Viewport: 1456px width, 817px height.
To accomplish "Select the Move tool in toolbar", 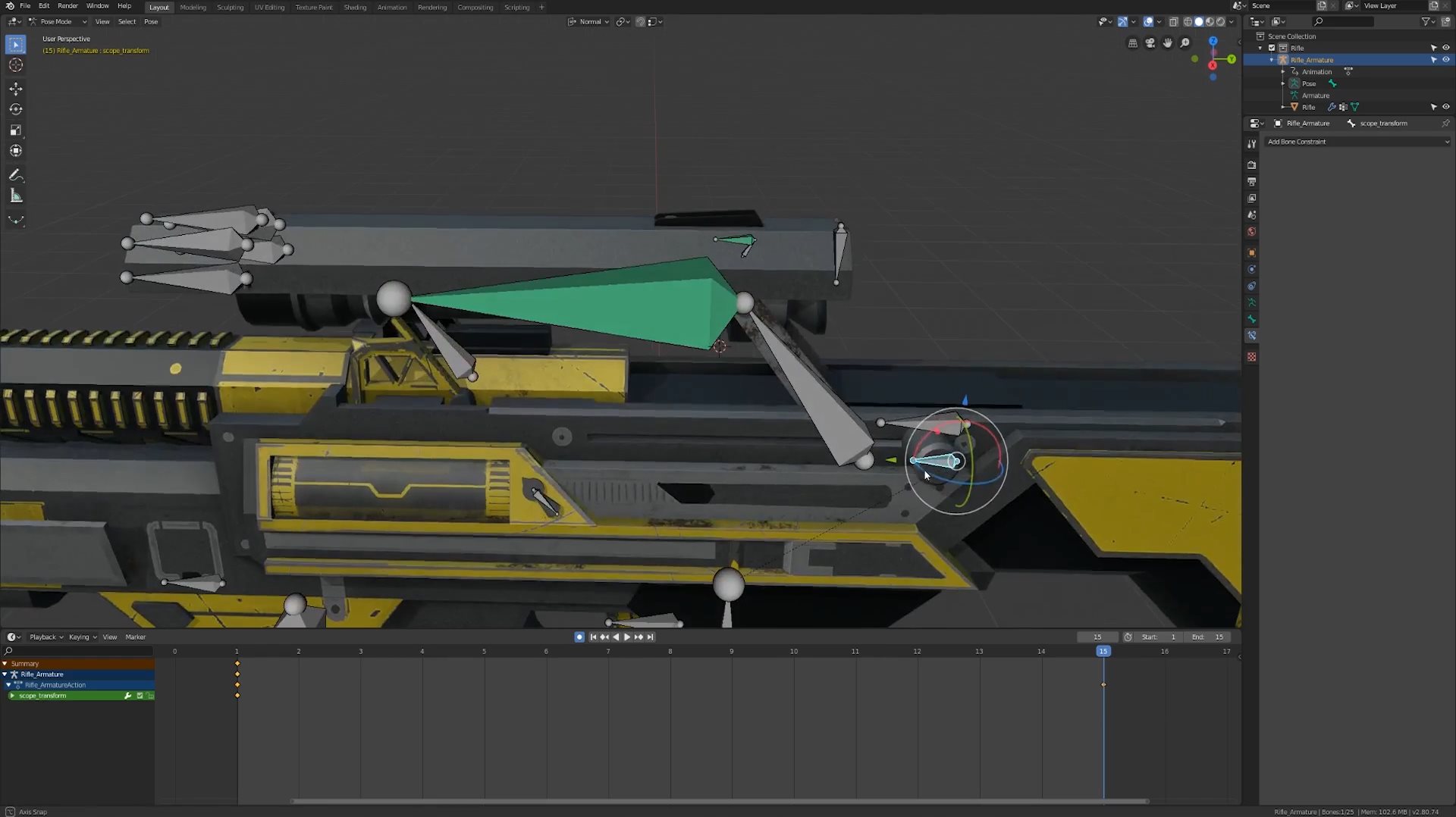I will [15, 89].
